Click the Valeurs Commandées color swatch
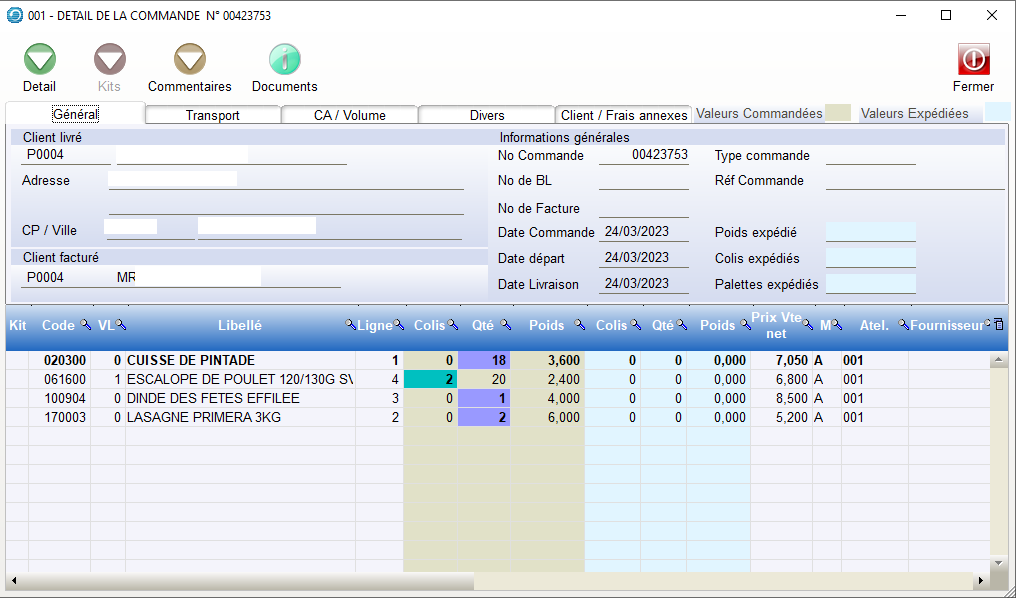1017x600 pixels. click(837, 113)
